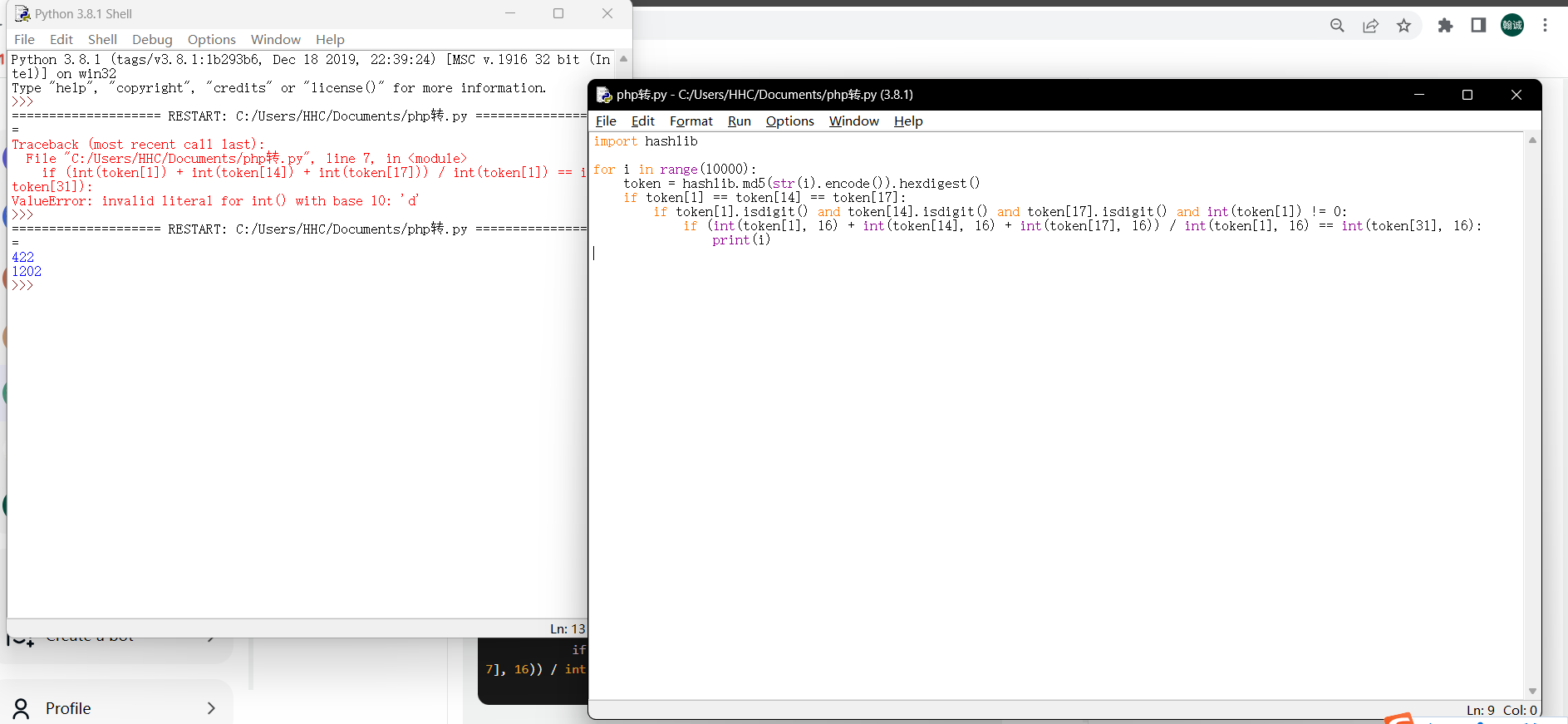Open the Debug menu in Python Shell
This screenshot has width=1568, height=724.
point(152,40)
